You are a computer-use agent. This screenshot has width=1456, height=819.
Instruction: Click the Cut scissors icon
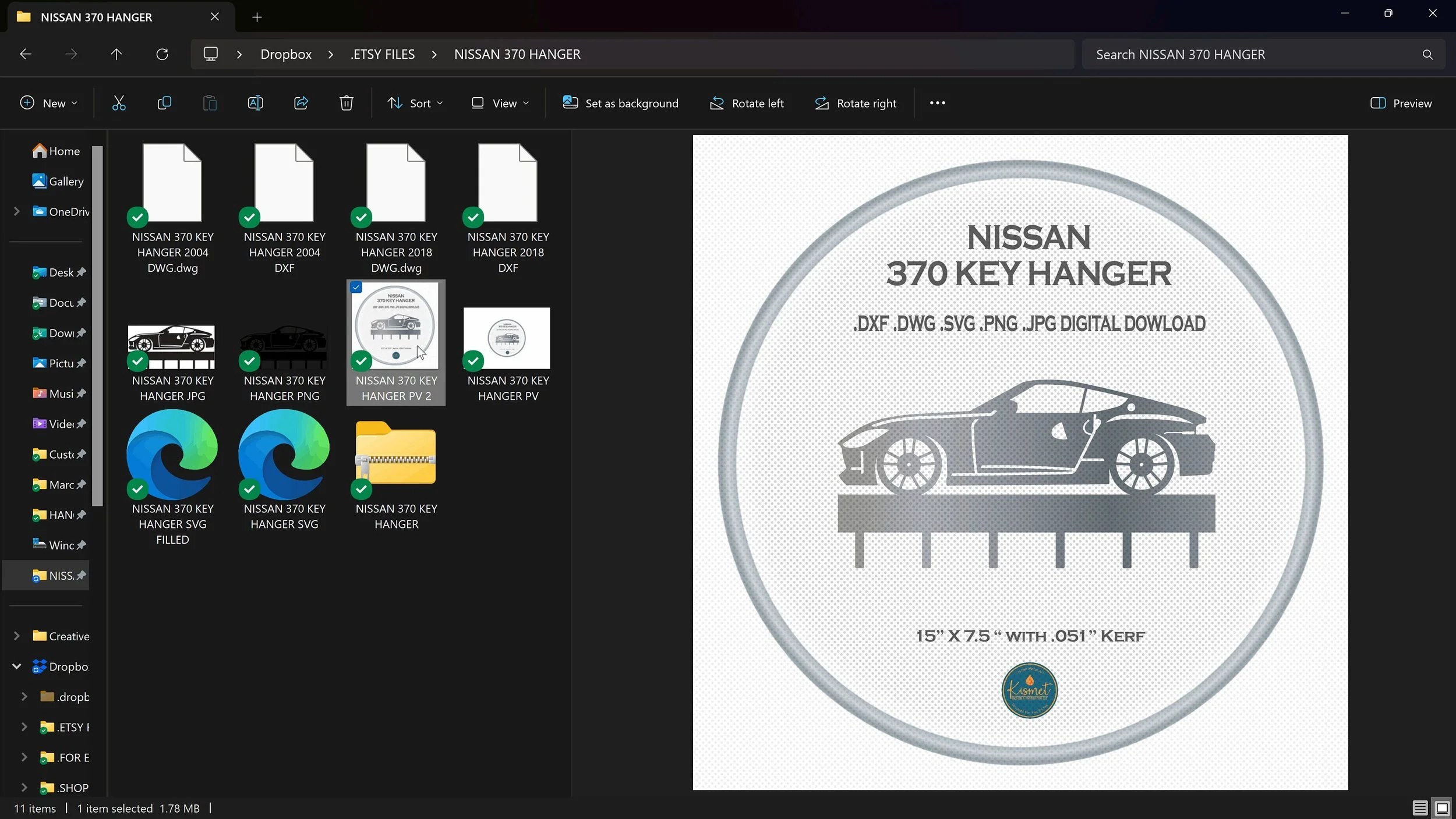pyautogui.click(x=119, y=103)
